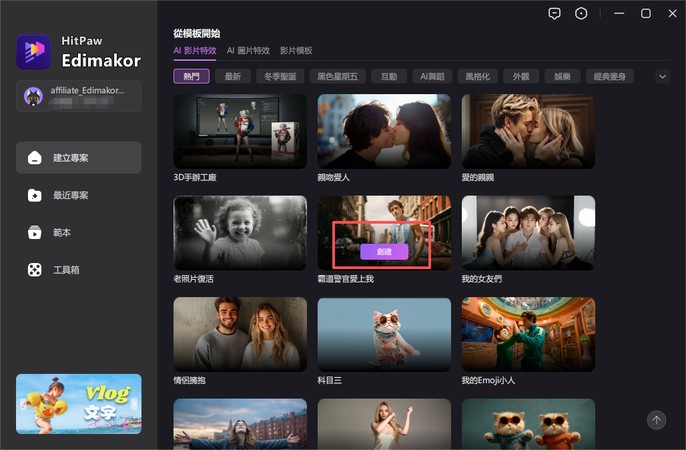Click the play-box icon beside 範本
This screenshot has height=450, width=686.
pos(35,232)
